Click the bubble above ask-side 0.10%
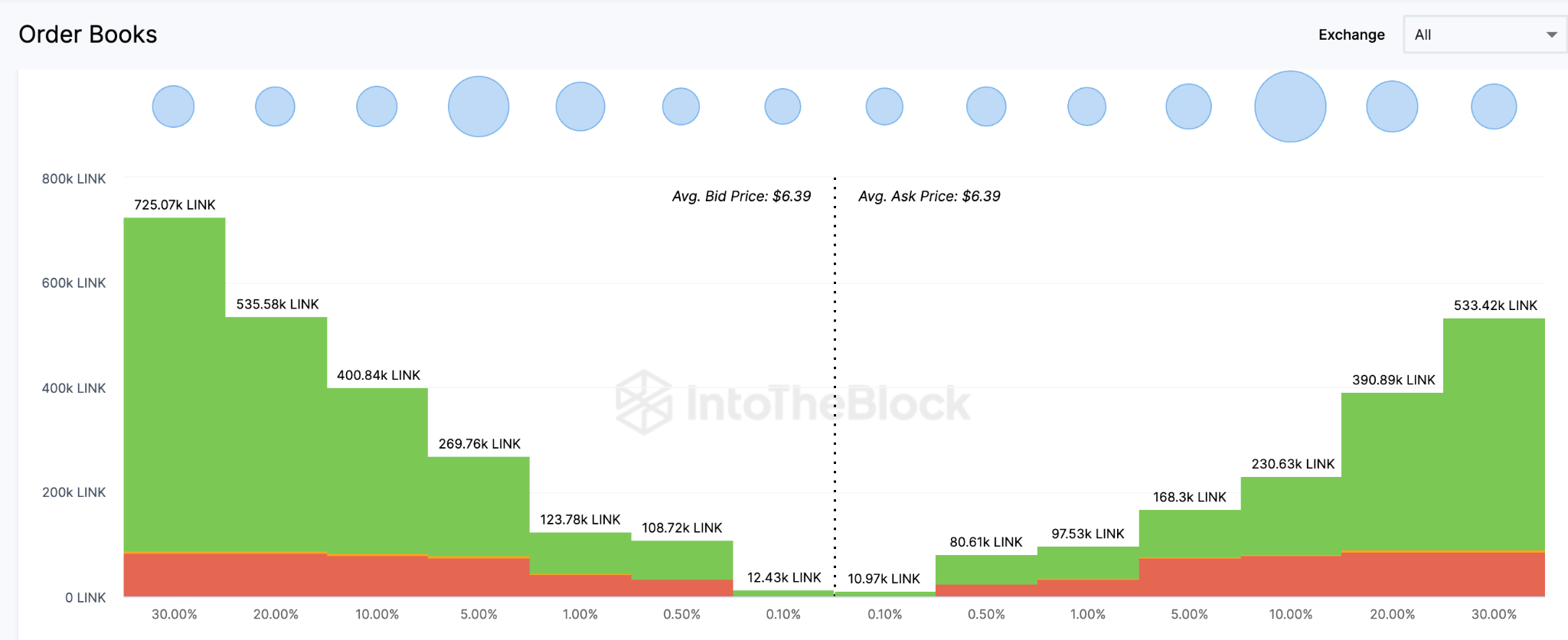 pos(884,106)
